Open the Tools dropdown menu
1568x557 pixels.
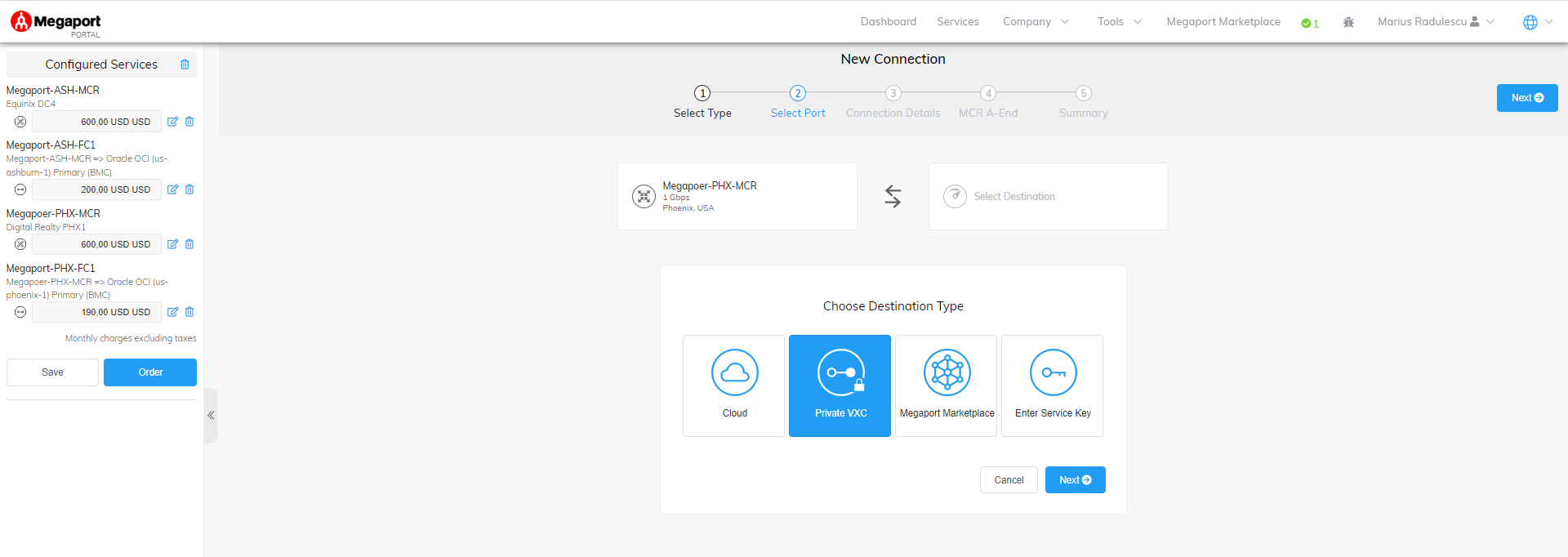(x=1119, y=22)
